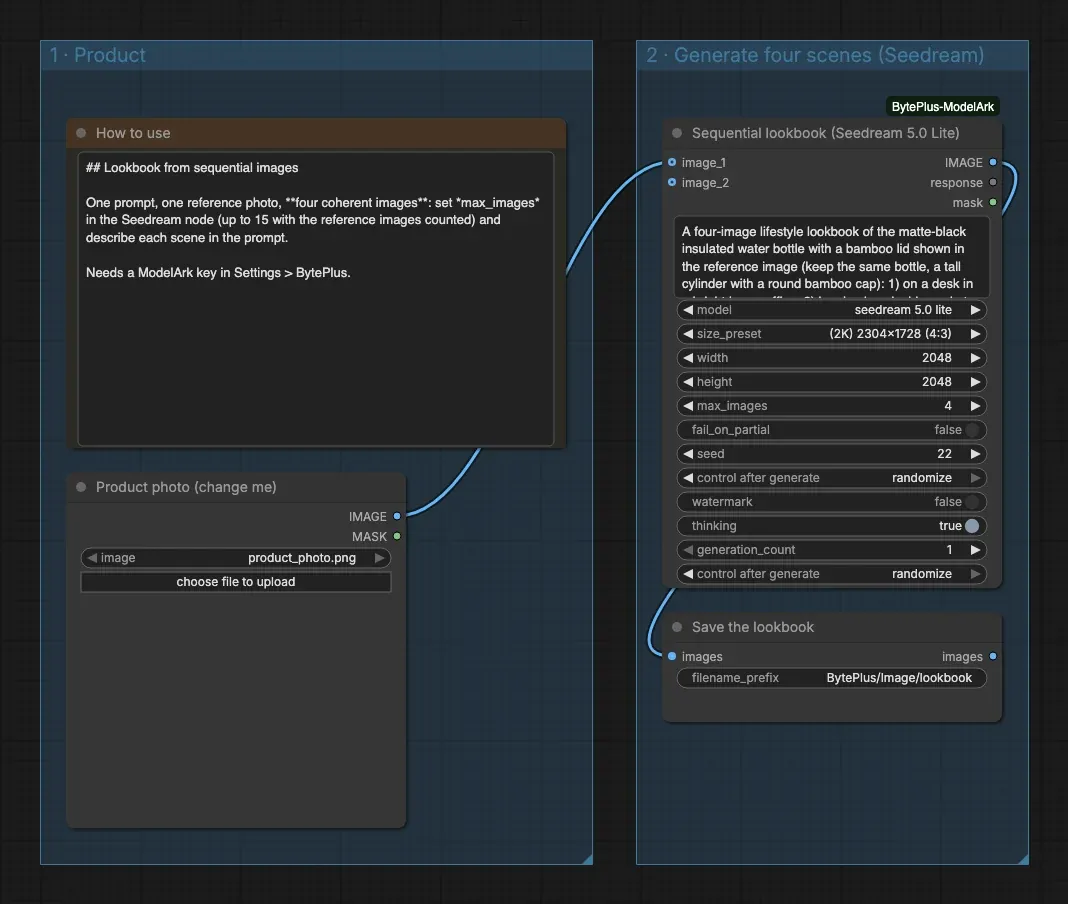Screen dimensions: 1068x904
Task: Click the mask output socket
Action: (993, 202)
